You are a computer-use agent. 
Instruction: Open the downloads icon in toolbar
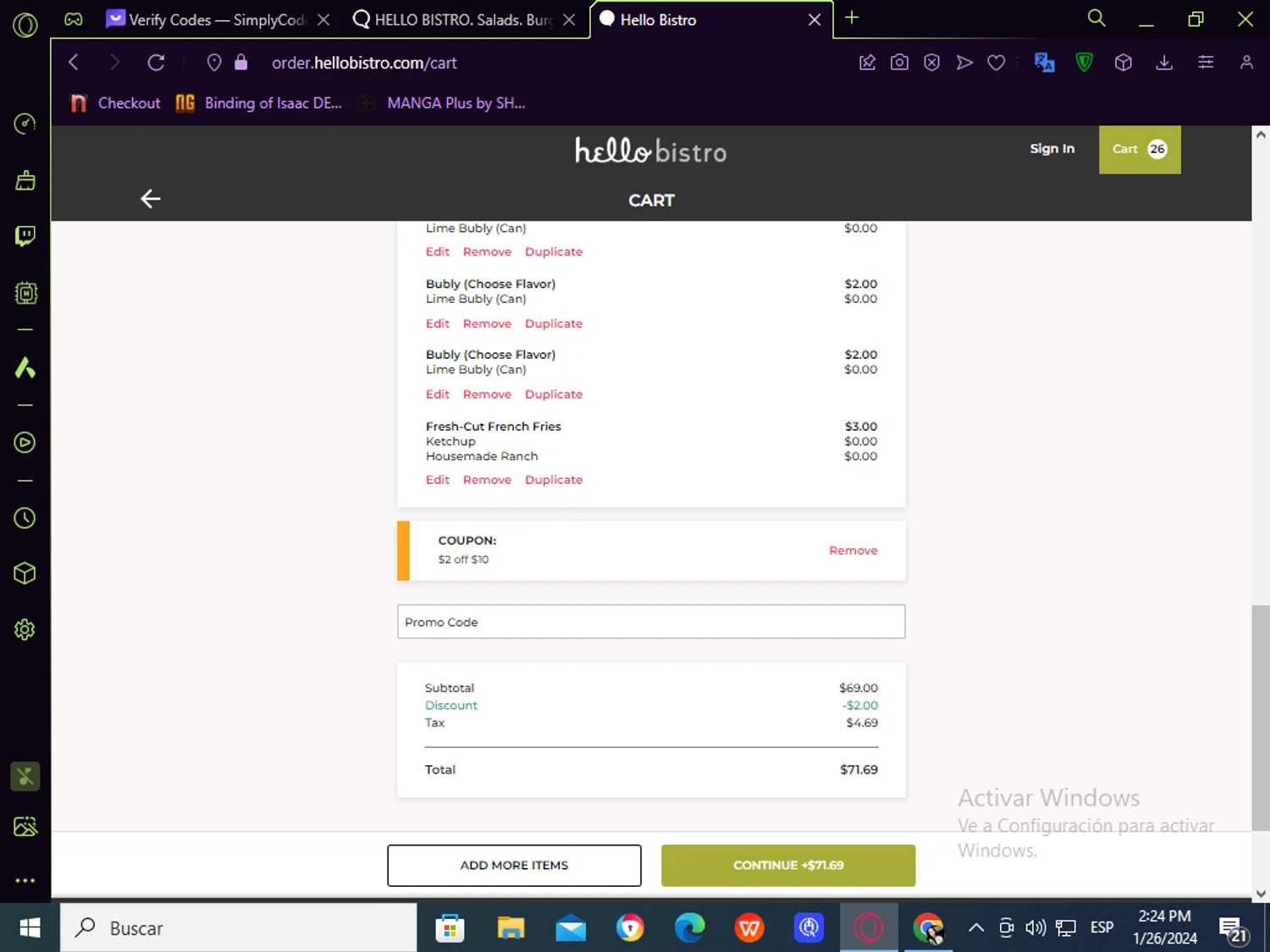point(1164,63)
